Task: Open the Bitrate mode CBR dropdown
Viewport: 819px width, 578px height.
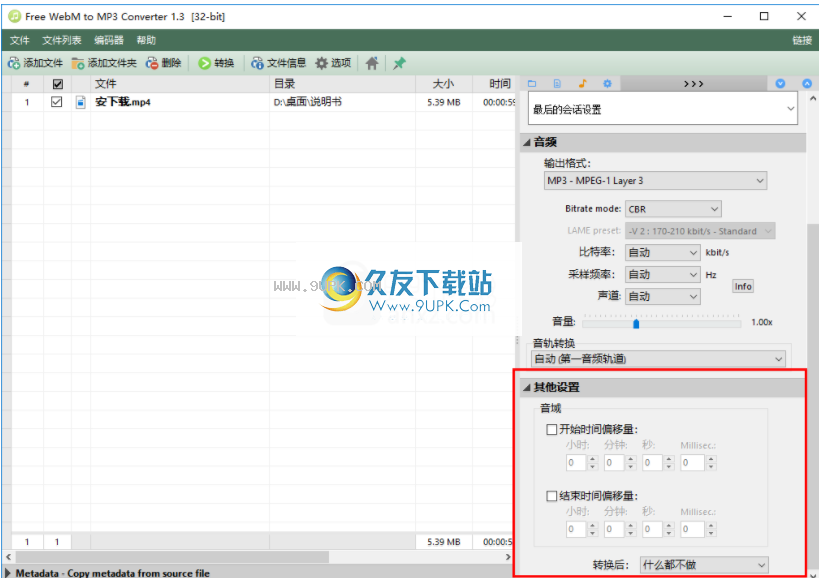Action: 673,209
